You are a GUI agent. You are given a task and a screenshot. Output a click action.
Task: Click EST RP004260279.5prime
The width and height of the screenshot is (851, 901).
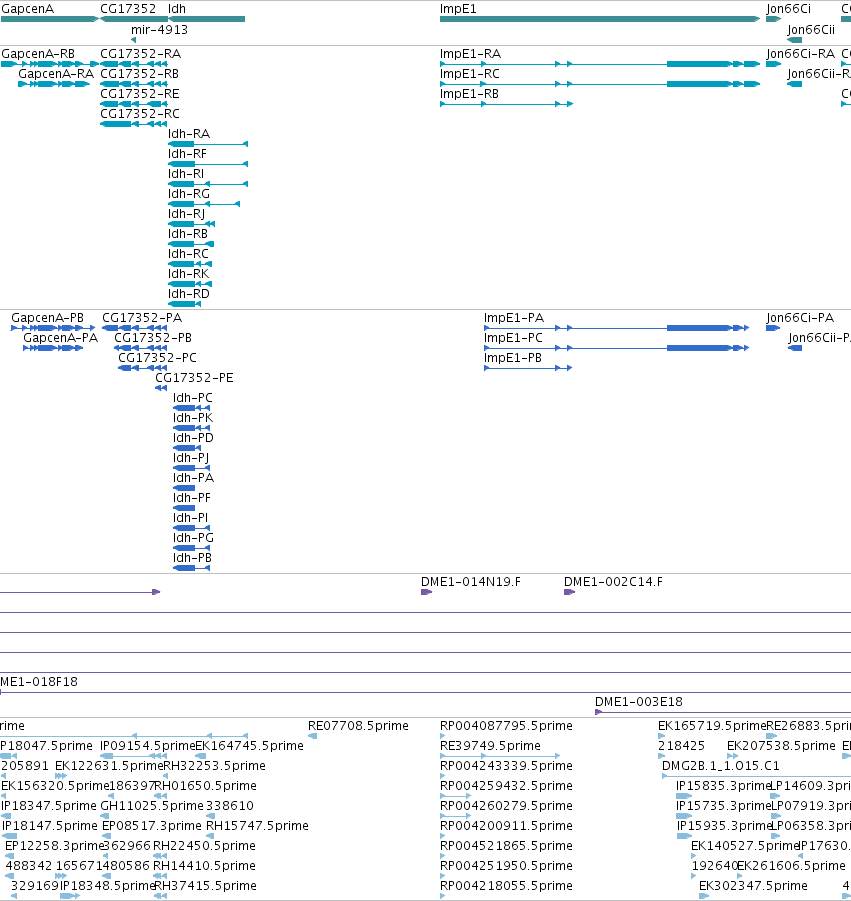[455, 816]
